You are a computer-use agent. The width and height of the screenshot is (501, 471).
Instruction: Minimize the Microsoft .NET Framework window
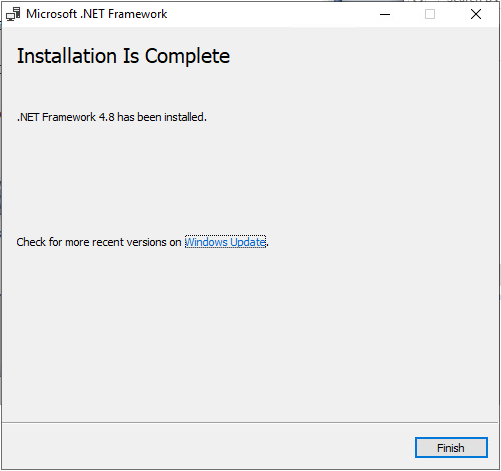(385, 14)
